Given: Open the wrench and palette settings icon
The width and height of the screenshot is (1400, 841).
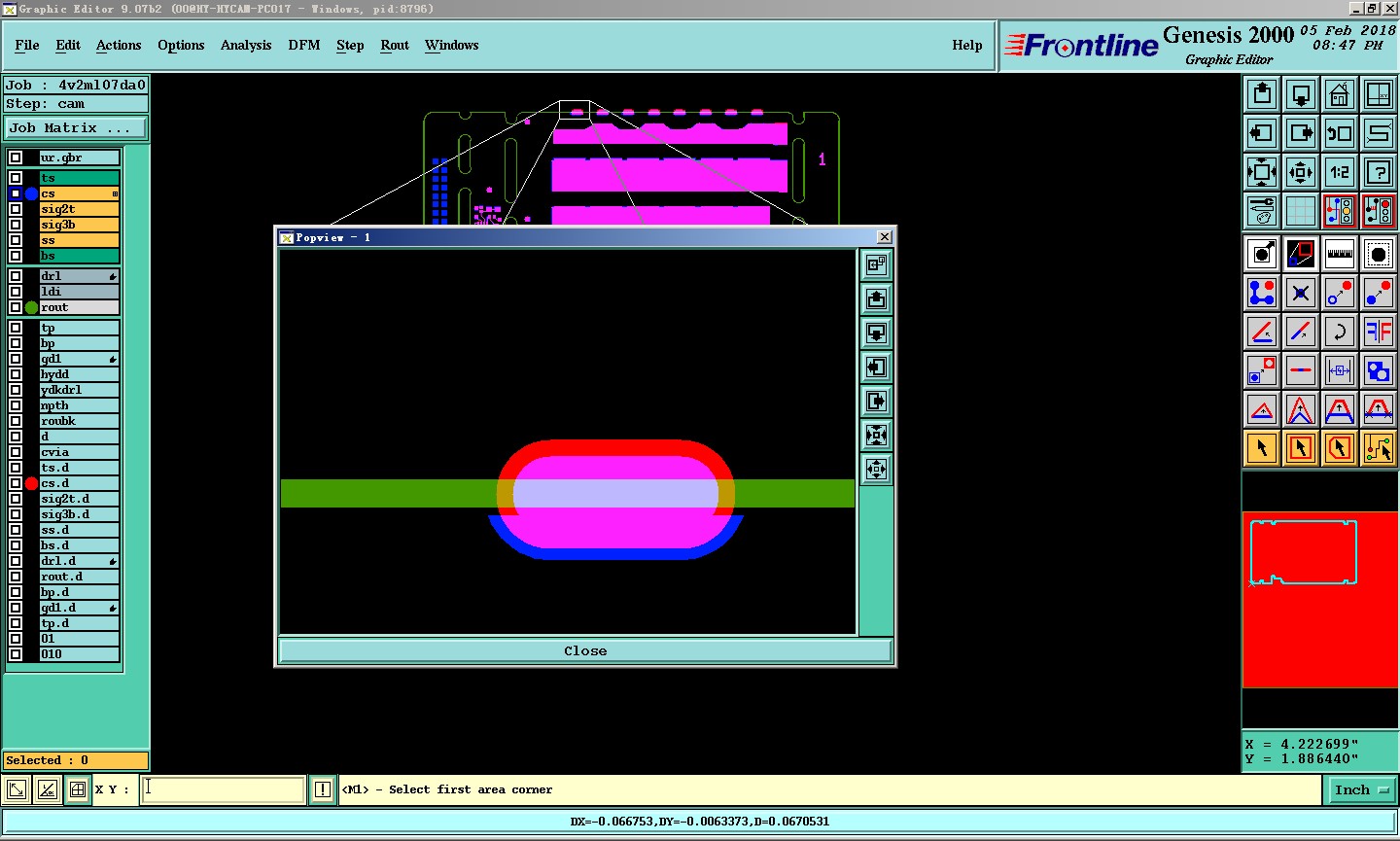Looking at the screenshot, I should click(1262, 211).
